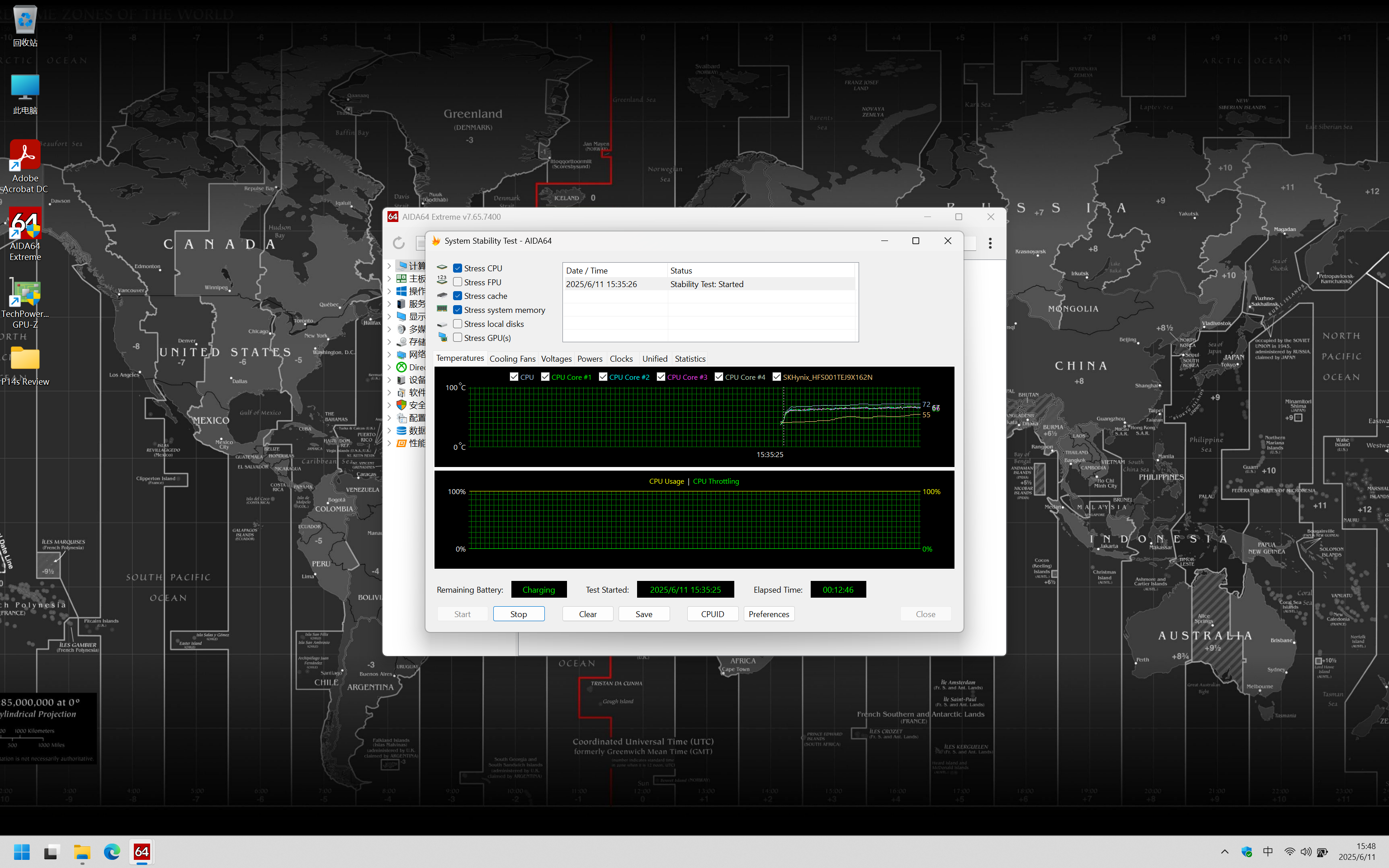
Task: Launch AIDA64 Extreme desktop shortcut
Action: click(x=25, y=235)
